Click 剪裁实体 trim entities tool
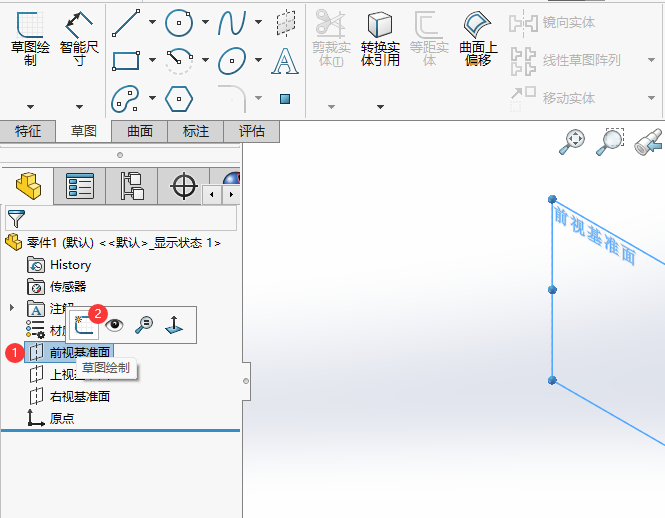665x518 pixels. 331,39
